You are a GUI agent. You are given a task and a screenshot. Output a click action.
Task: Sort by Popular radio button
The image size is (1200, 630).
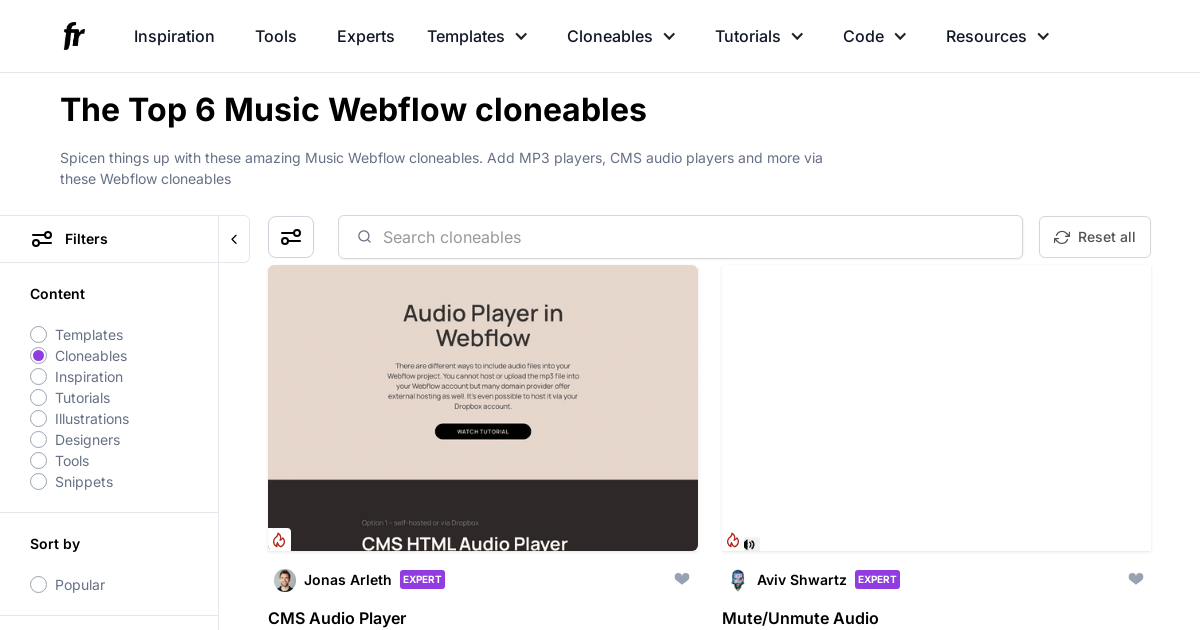click(39, 585)
